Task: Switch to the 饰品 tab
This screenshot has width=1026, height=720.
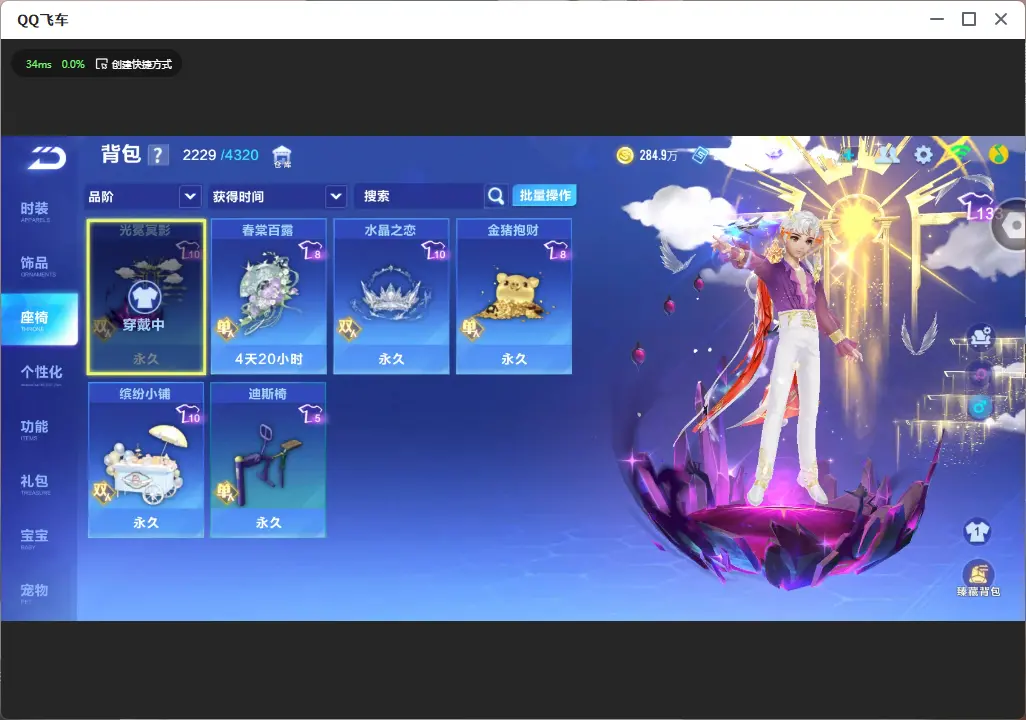Action: [35, 264]
